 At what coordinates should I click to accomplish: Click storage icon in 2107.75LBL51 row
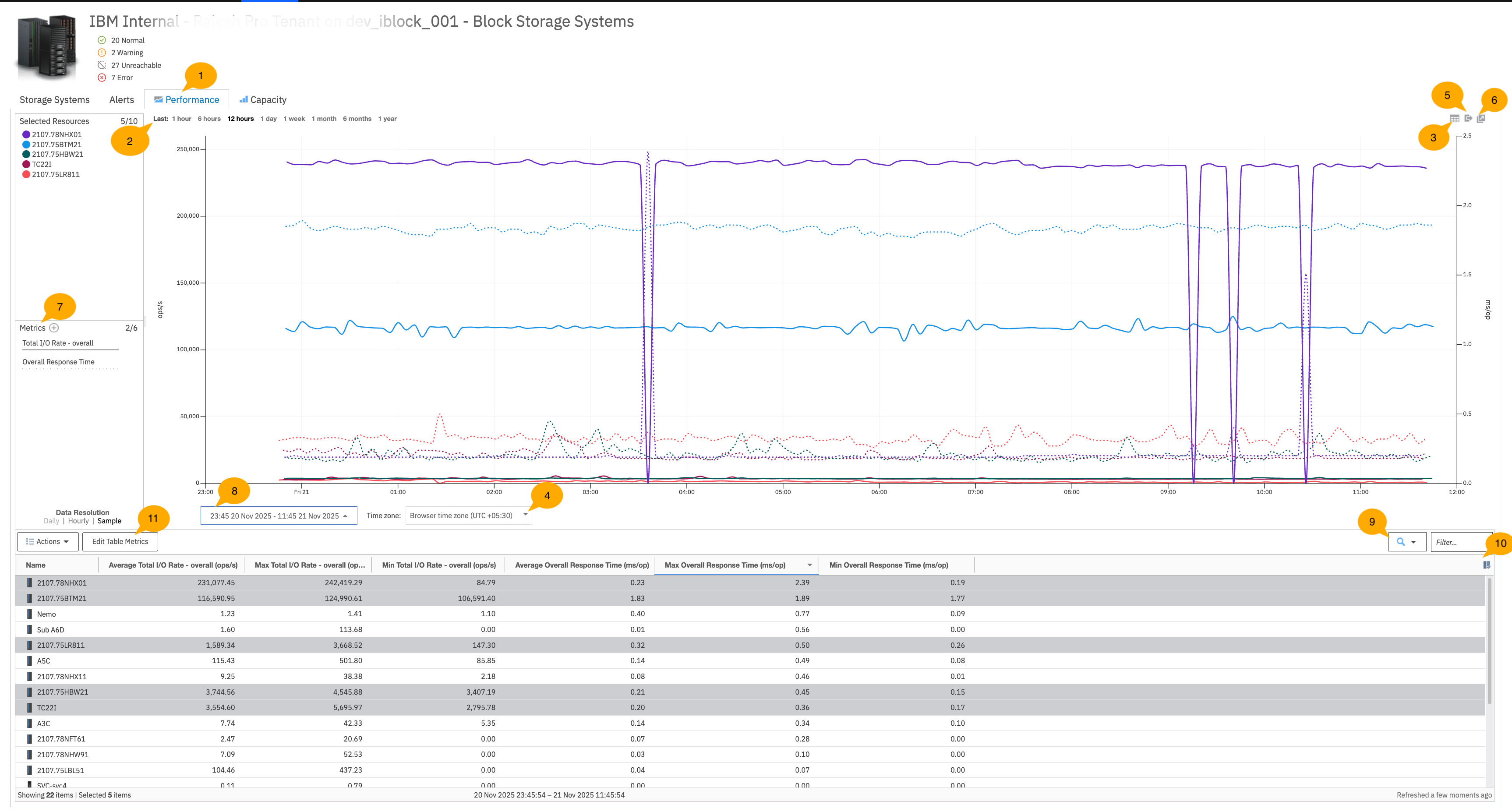(x=29, y=770)
